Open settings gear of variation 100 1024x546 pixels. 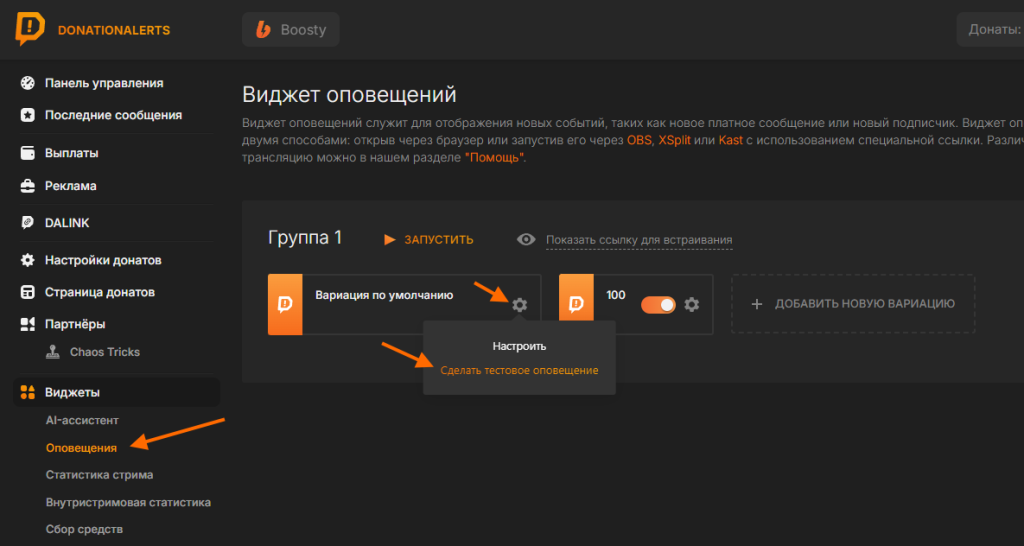coord(692,304)
